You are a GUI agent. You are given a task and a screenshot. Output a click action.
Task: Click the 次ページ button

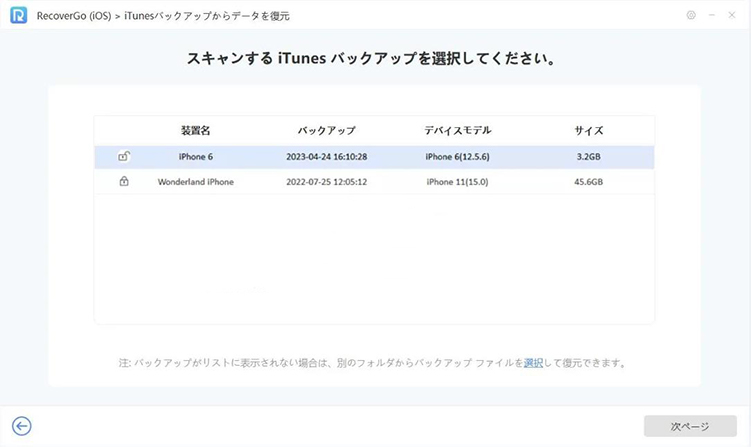pos(690,426)
